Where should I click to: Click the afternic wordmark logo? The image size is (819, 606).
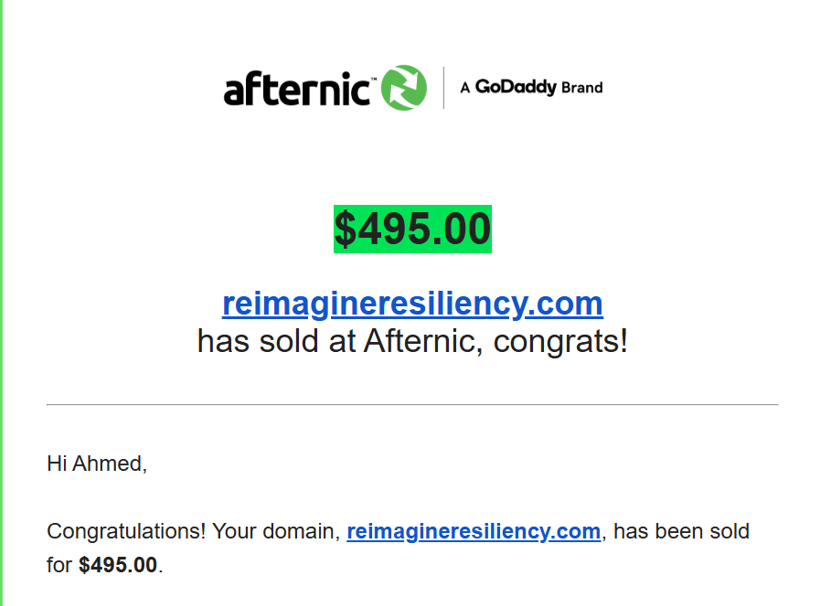pyautogui.click(x=297, y=89)
